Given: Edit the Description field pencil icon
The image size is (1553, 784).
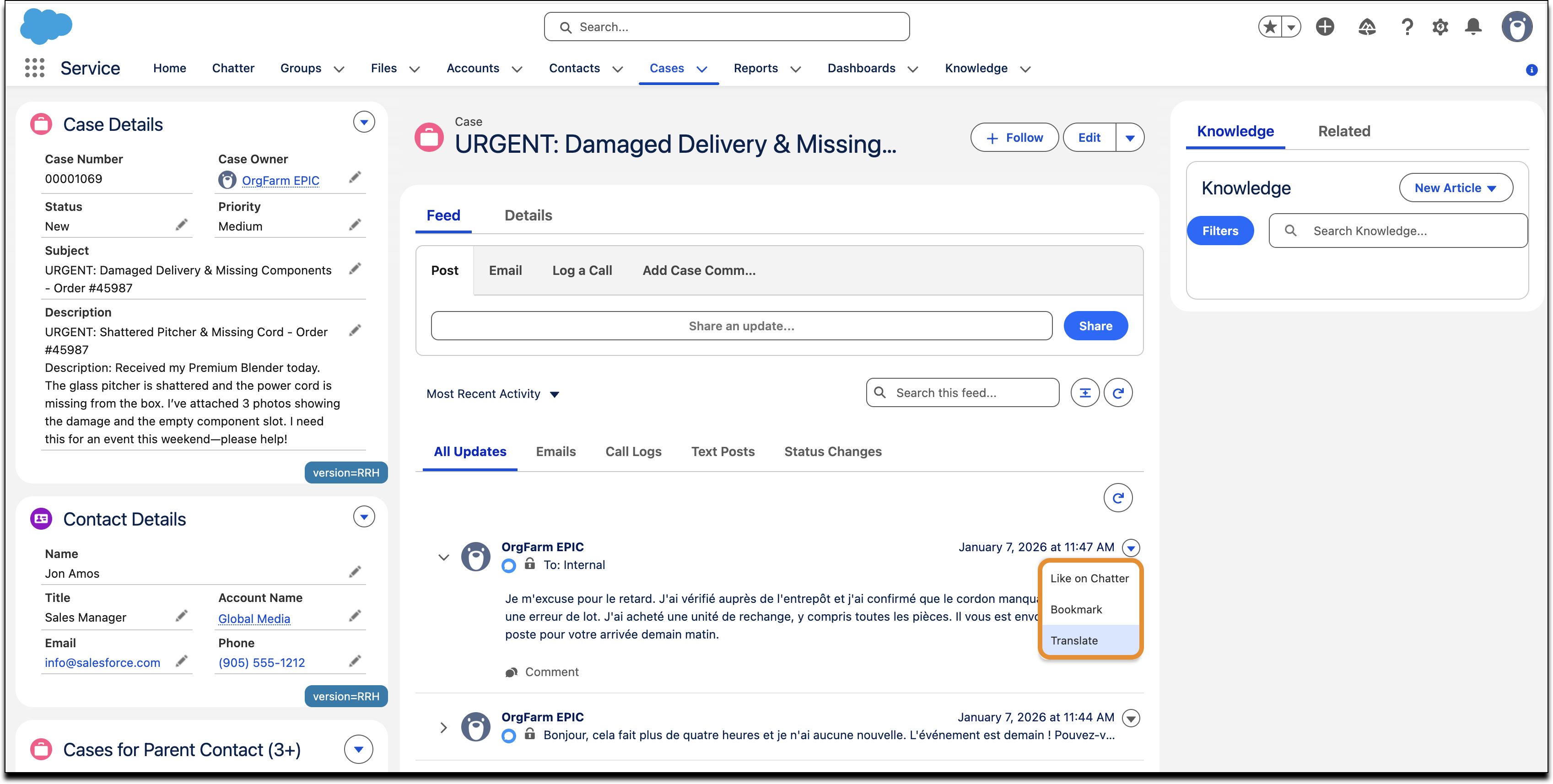Looking at the screenshot, I should point(355,330).
